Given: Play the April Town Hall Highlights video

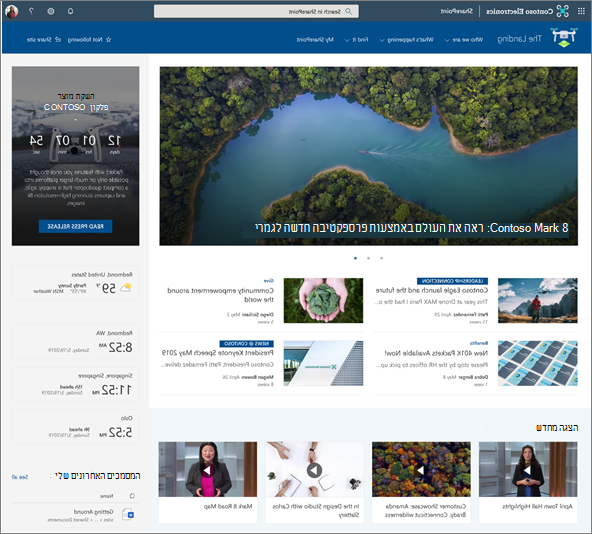Looking at the screenshot, I should pos(528,470).
